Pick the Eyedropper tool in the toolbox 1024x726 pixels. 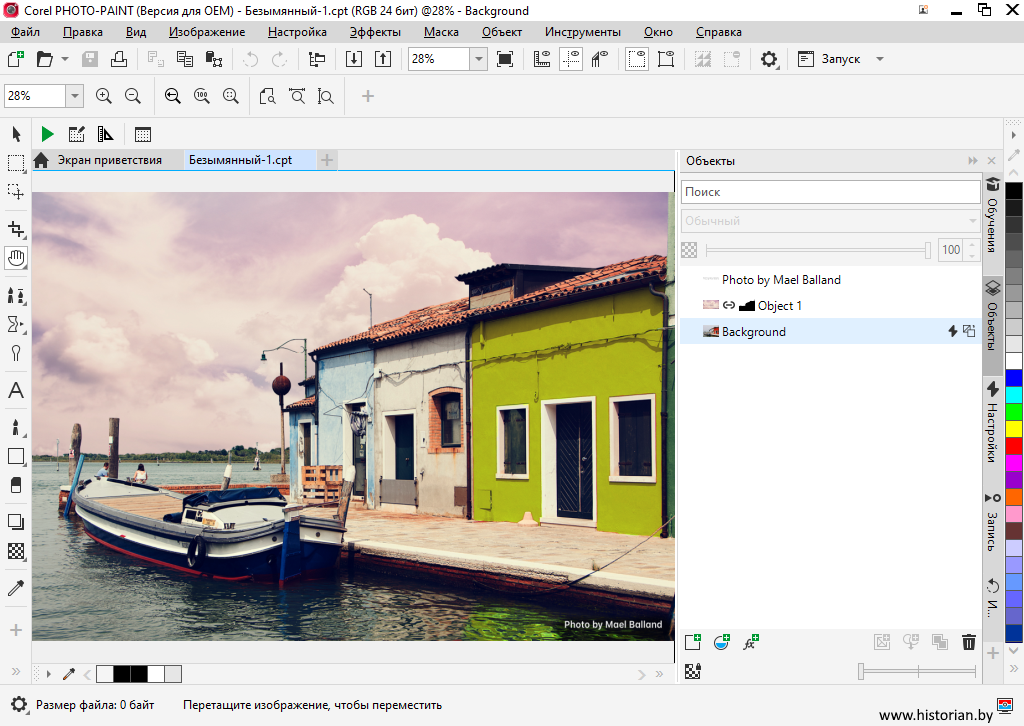click(16, 588)
